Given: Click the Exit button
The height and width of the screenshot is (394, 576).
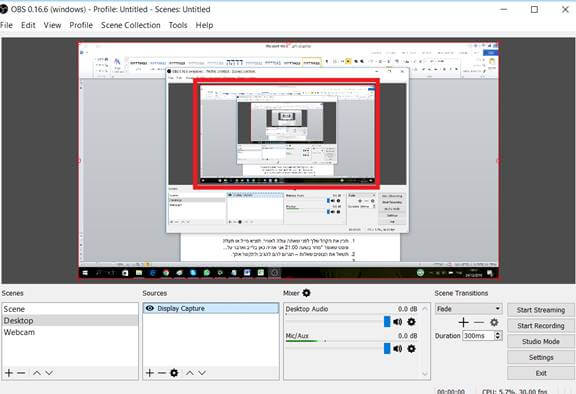Looking at the screenshot, I should coord(541,373).
